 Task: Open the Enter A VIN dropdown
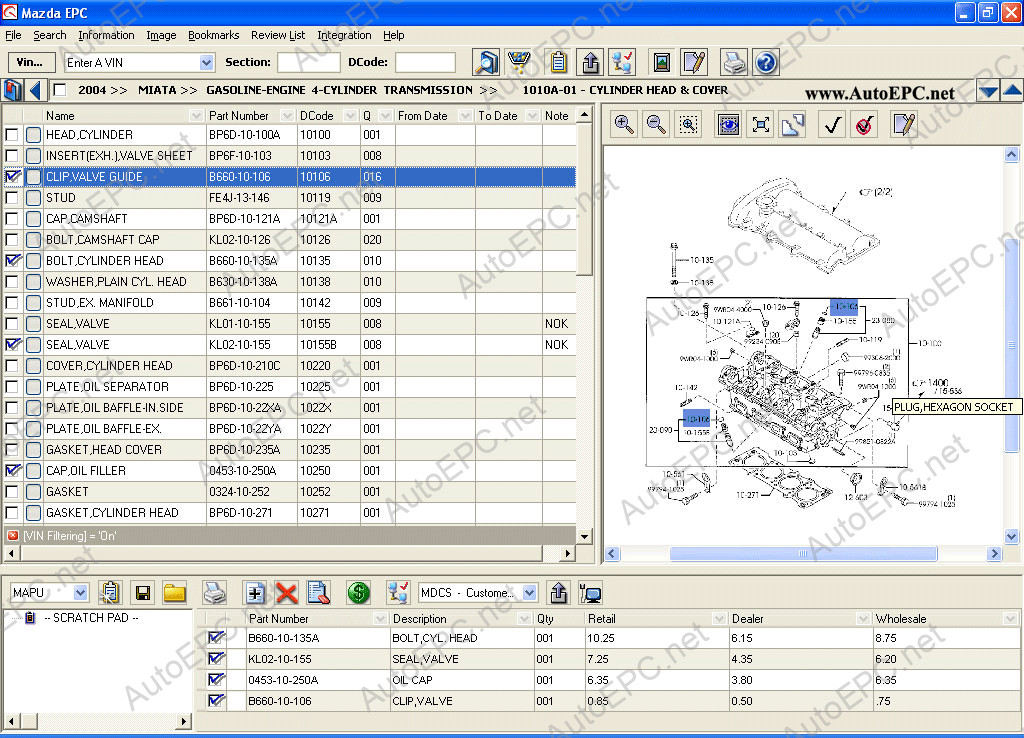206,63
